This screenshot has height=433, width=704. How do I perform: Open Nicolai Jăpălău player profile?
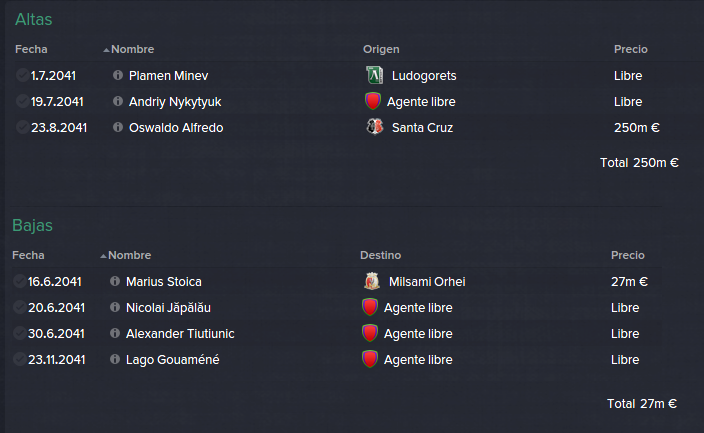coord(168,308)
